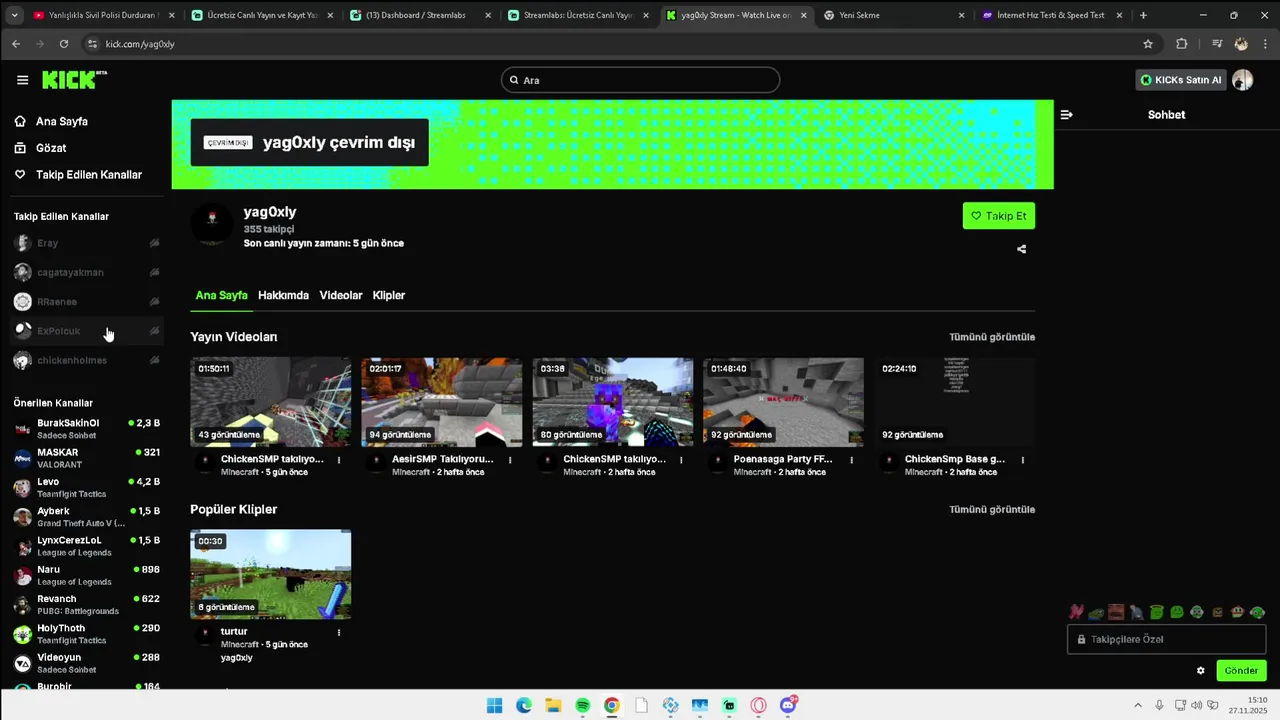This screenshot has height=720, width=1280.
Task: Insert the red W emote
Action: click(1076, 611)
